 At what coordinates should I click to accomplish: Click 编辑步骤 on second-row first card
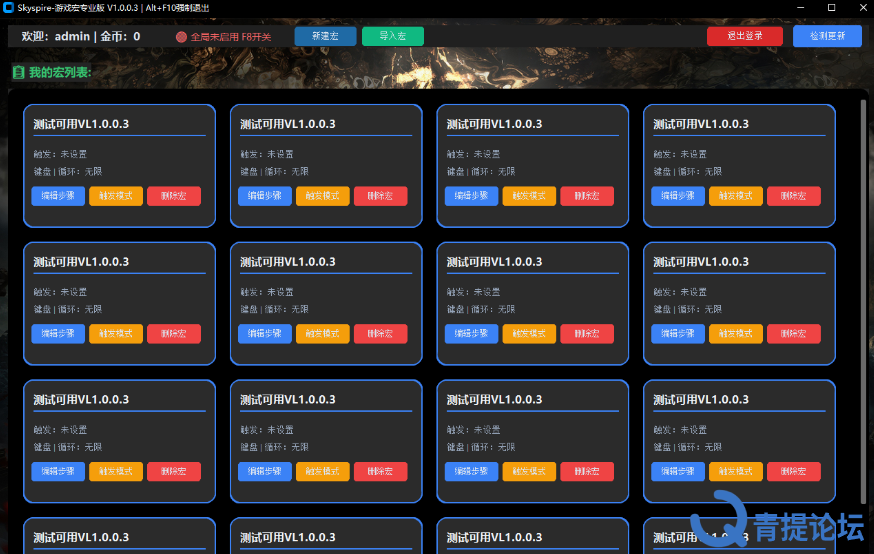(58, 334)
